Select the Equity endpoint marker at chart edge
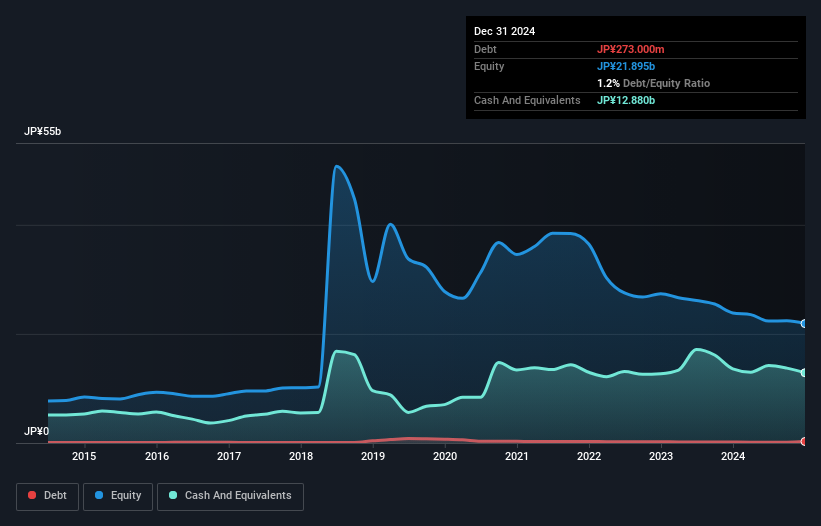The height and width of the screenshot is (526, 821). [x=804, y=323]
